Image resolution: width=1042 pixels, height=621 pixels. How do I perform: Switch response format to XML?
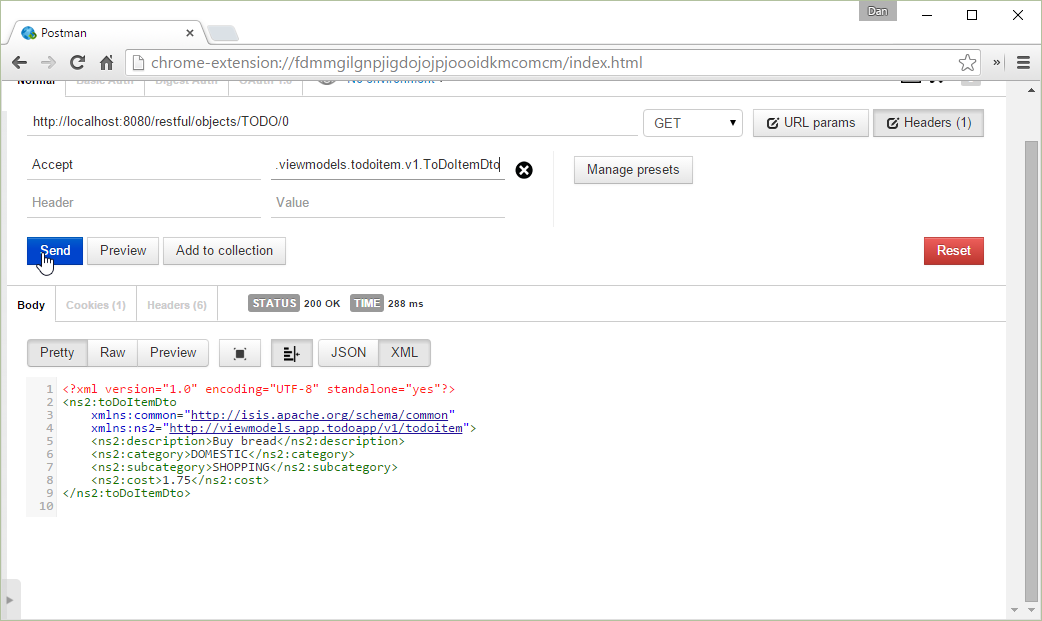[x=404, y=352]
